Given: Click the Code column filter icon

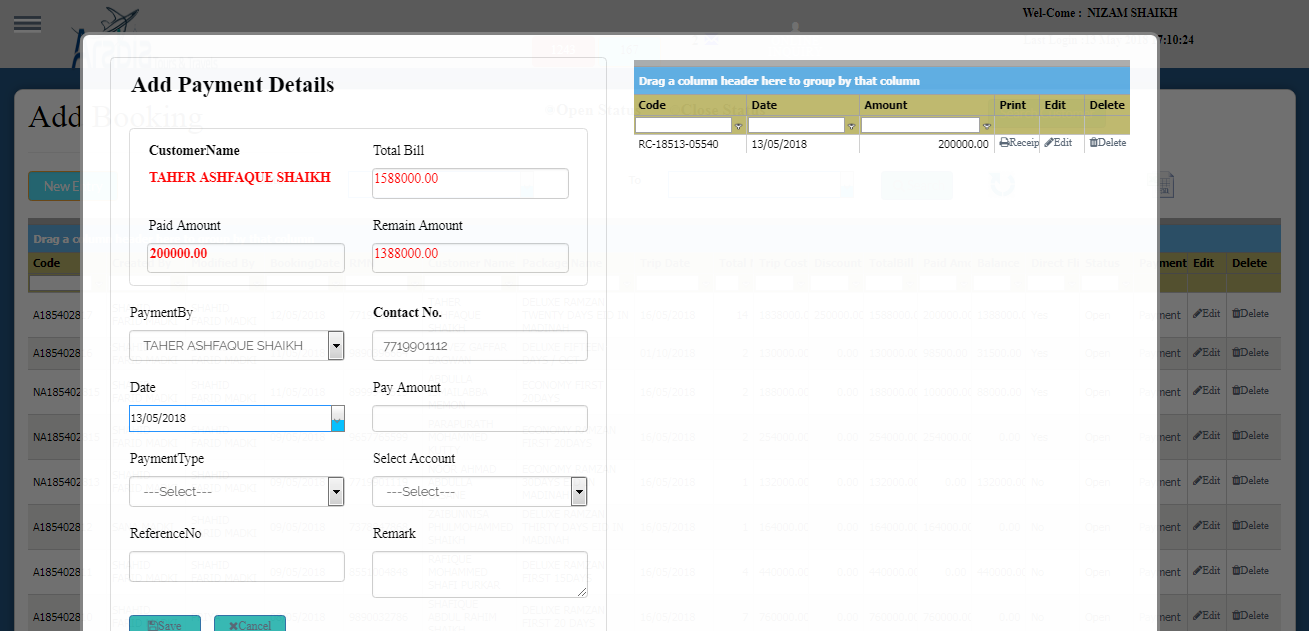Looking at the screenshot, I should (739, 126).
